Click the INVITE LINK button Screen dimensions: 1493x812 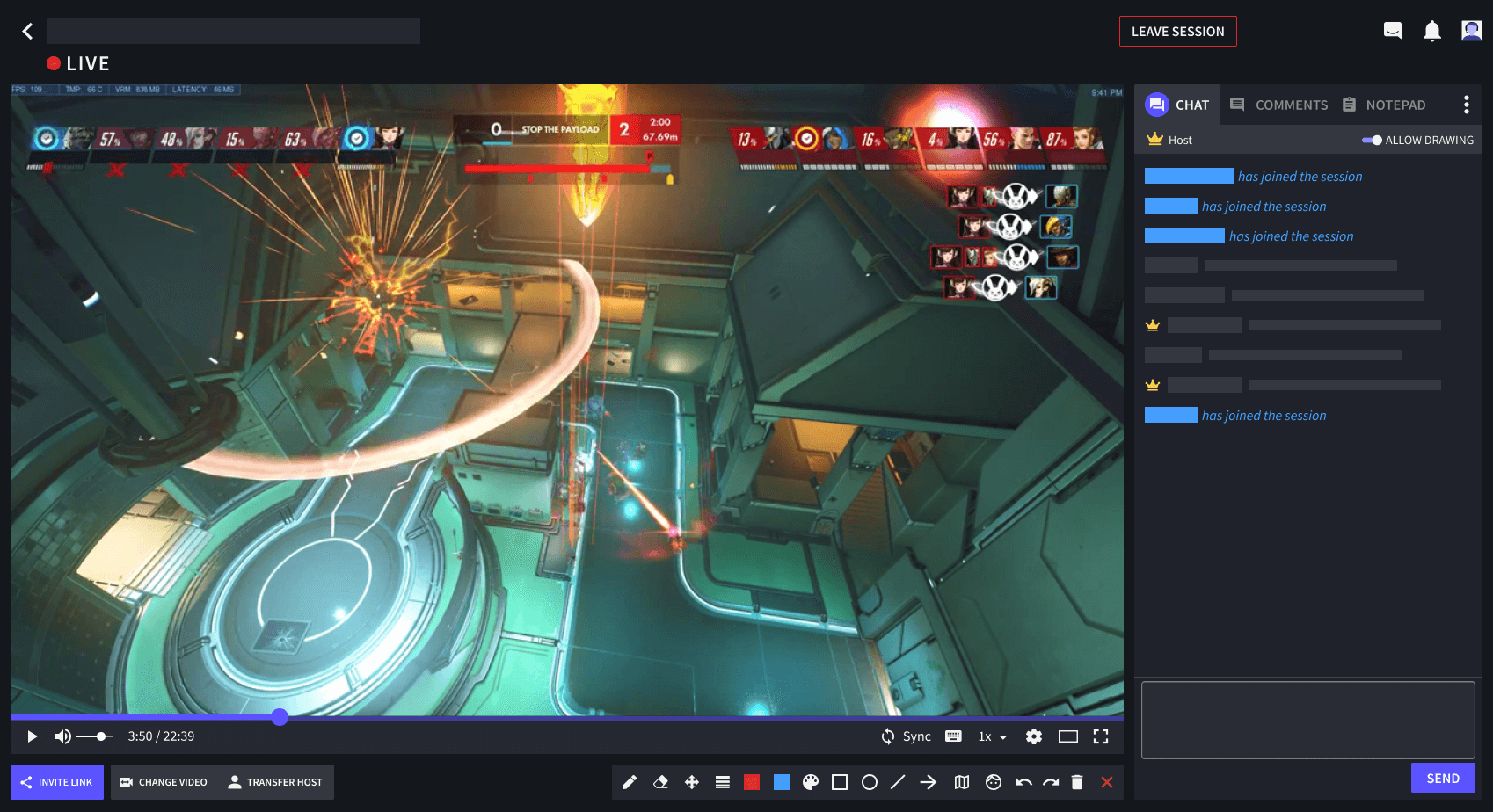(56, 781)
